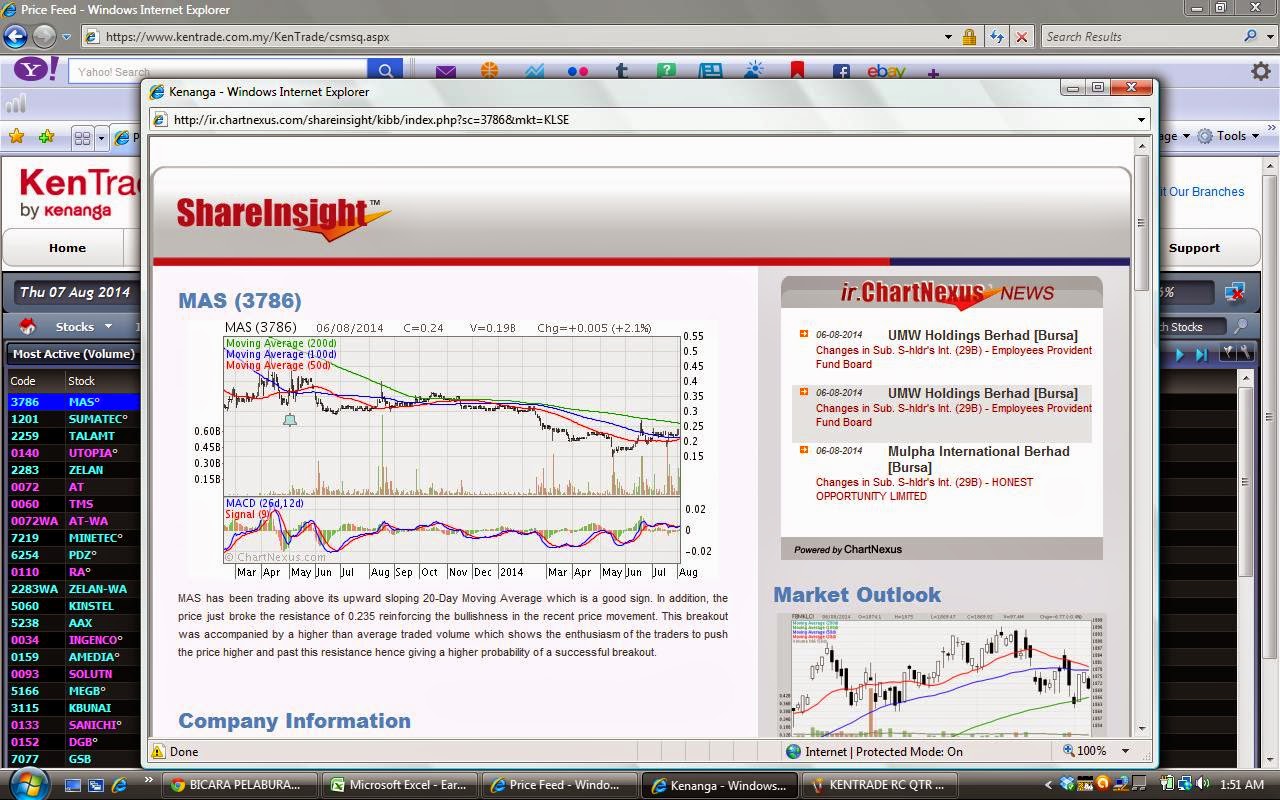This screenshot has height=800, width=1280.
Task: Open Facebook icon in Yahoo toolbar
Action: click(841, 71)
